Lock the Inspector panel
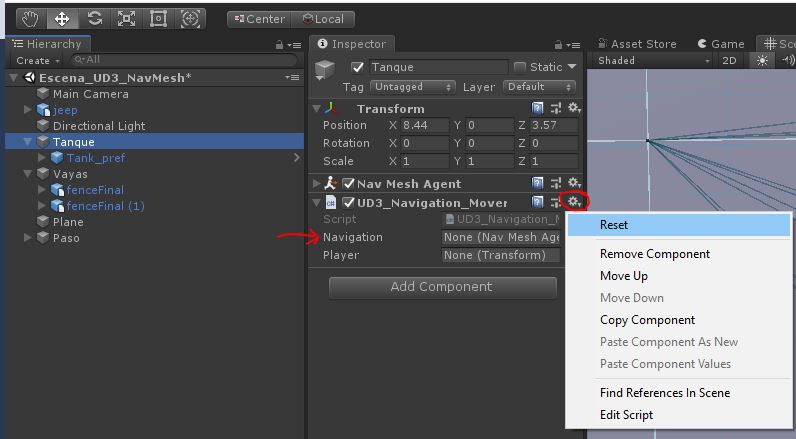Screen dimensions: 796x439 (558, 45)
